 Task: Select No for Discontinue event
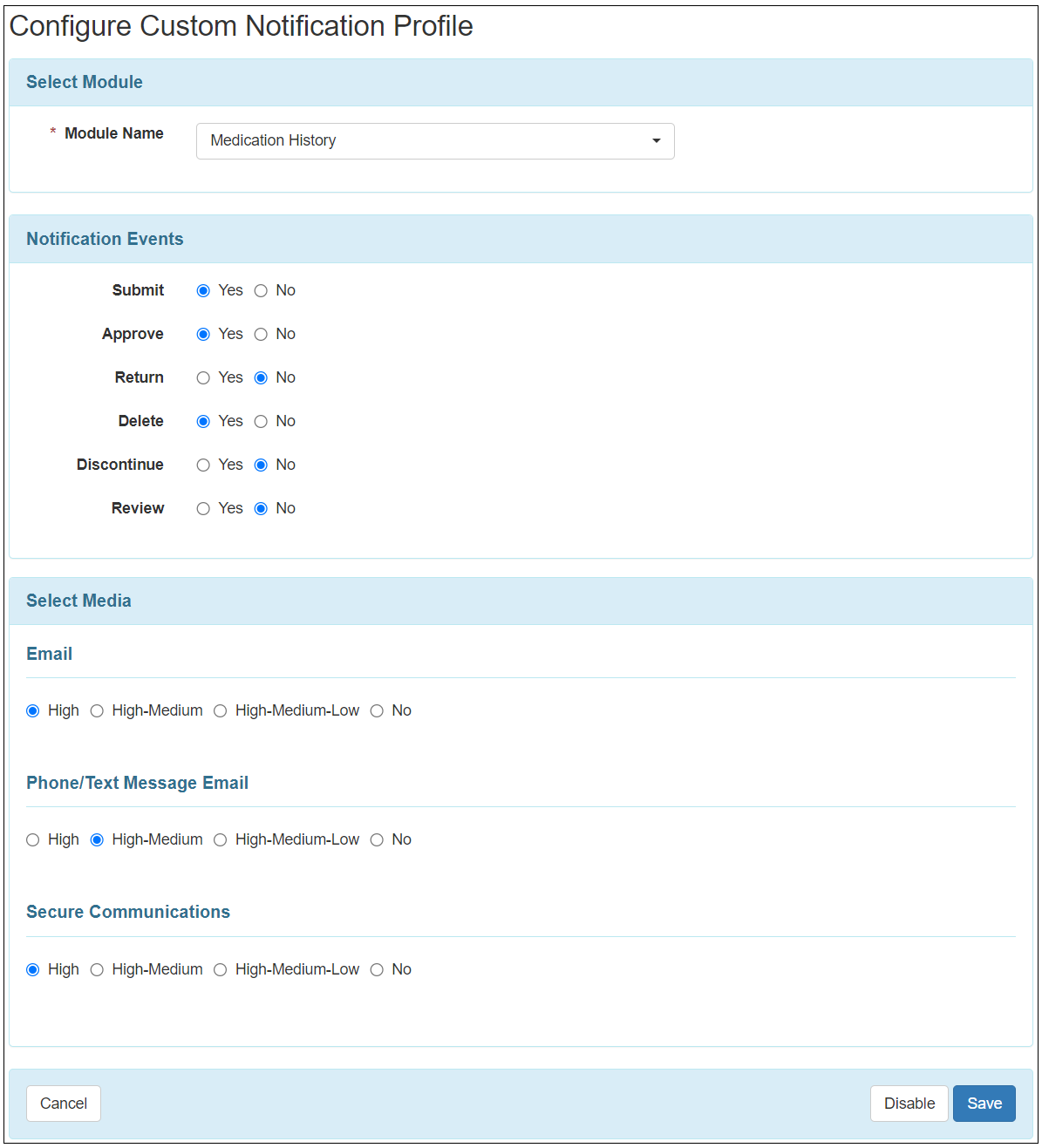(261, 465)
